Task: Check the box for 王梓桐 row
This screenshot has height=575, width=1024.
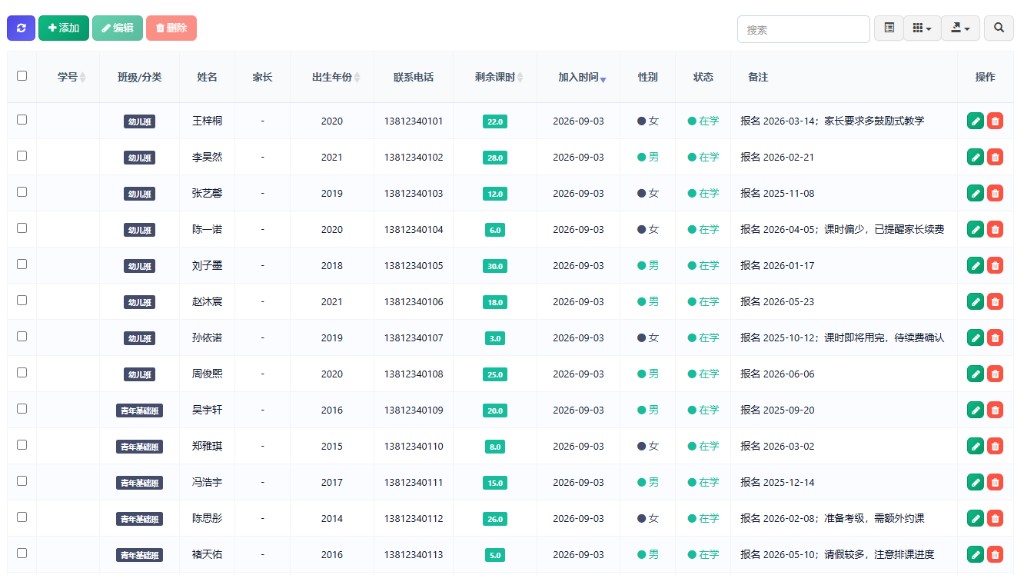Action: [22, 120]
